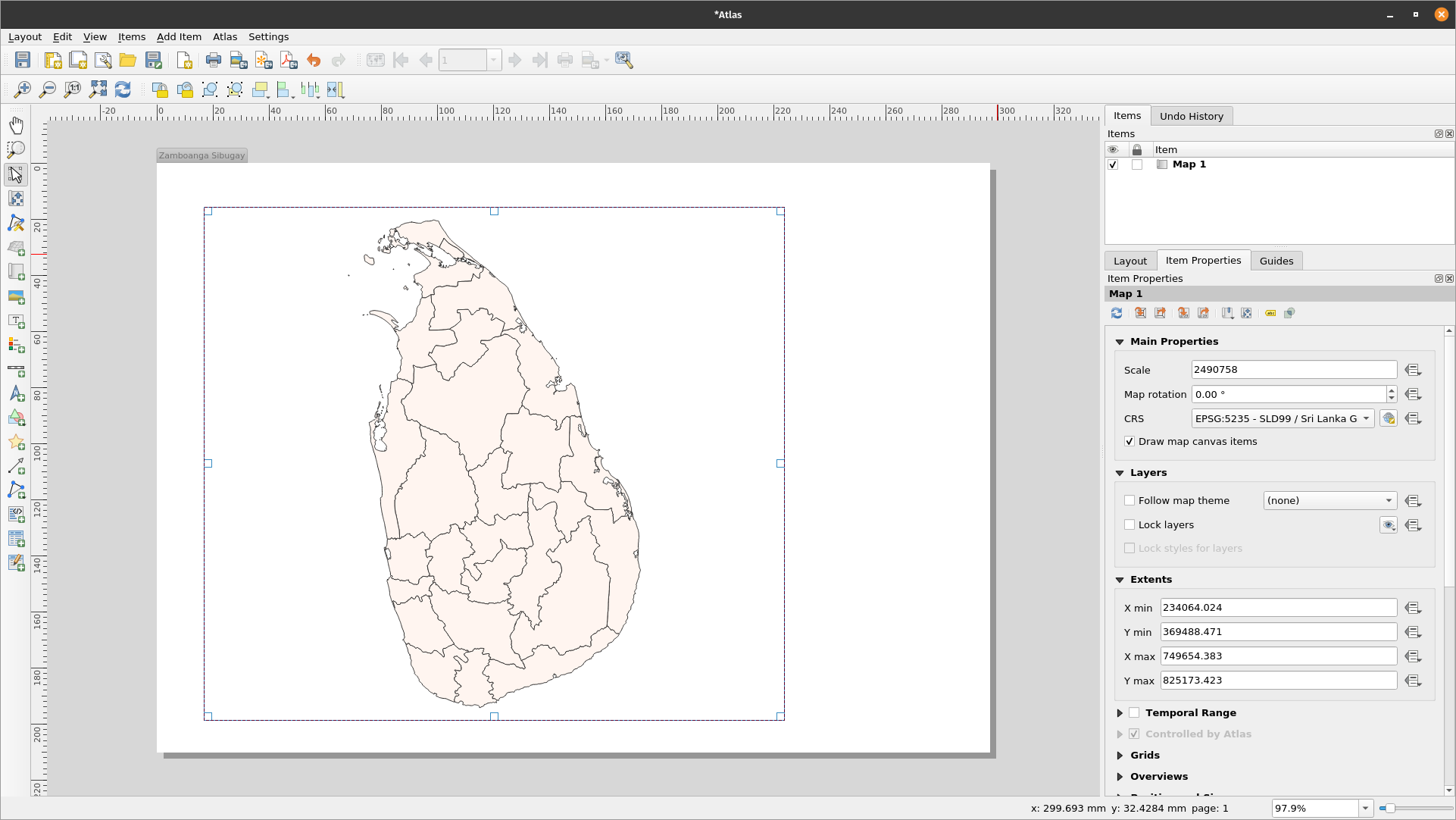
Task: Zoom in on the layout
Action: [x=23, y=89]
